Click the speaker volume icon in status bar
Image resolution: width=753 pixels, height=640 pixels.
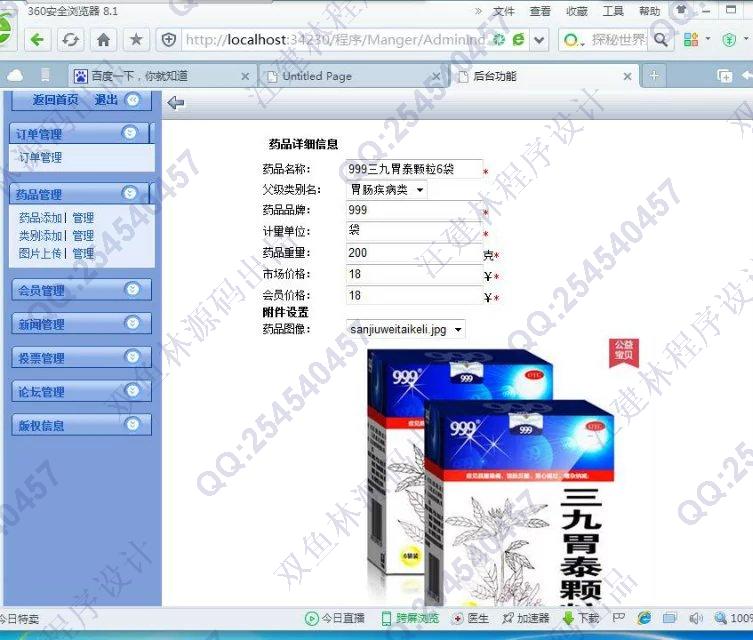coord(695,618)
